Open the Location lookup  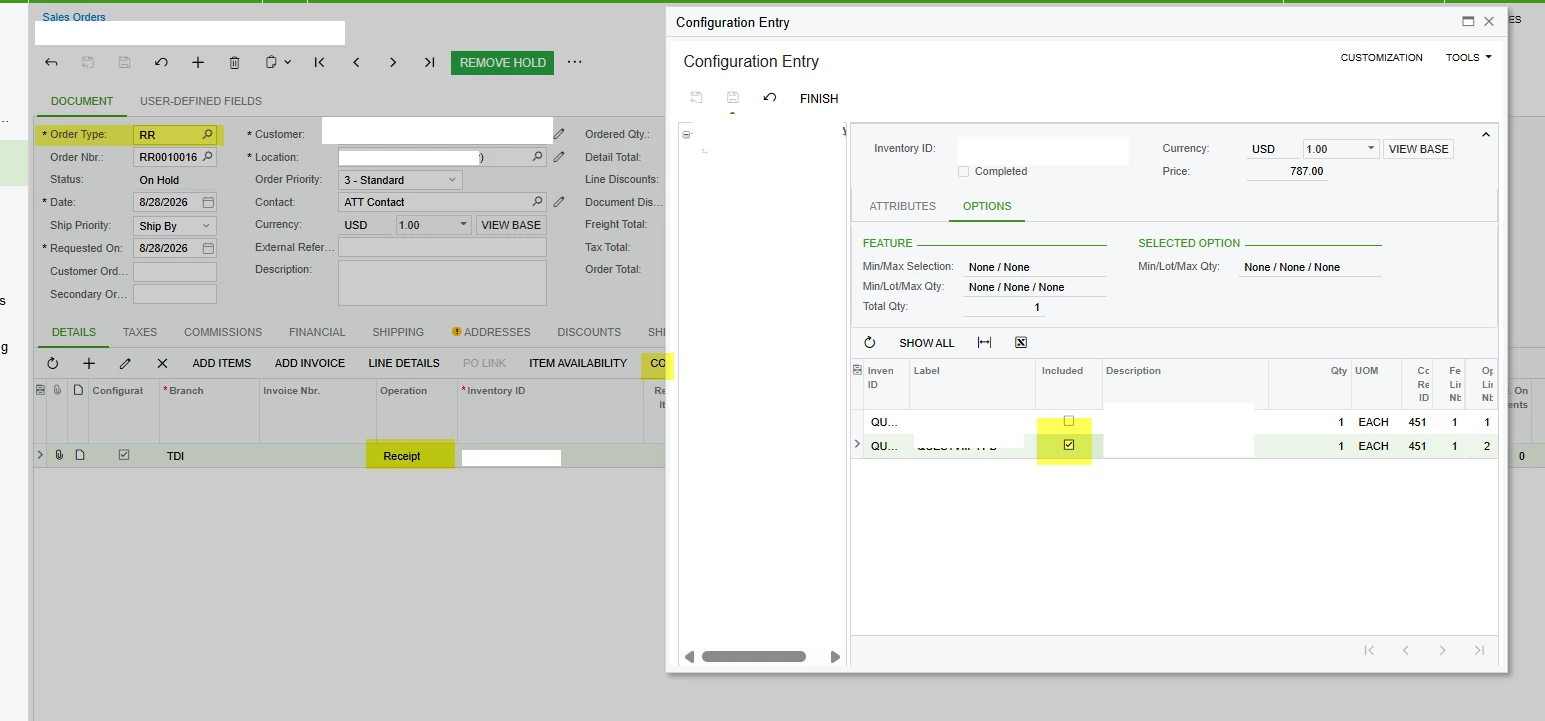pos(538,157)
